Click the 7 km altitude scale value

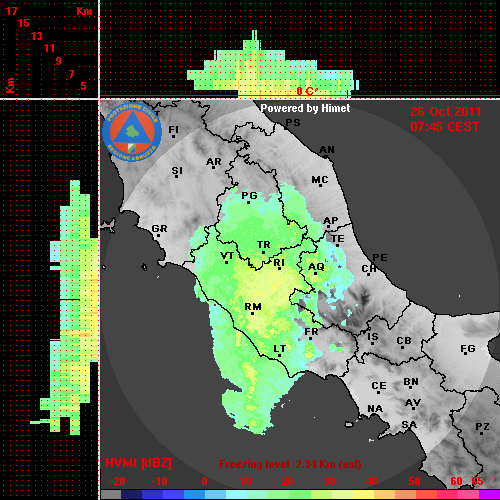click(x=71, y=74)
